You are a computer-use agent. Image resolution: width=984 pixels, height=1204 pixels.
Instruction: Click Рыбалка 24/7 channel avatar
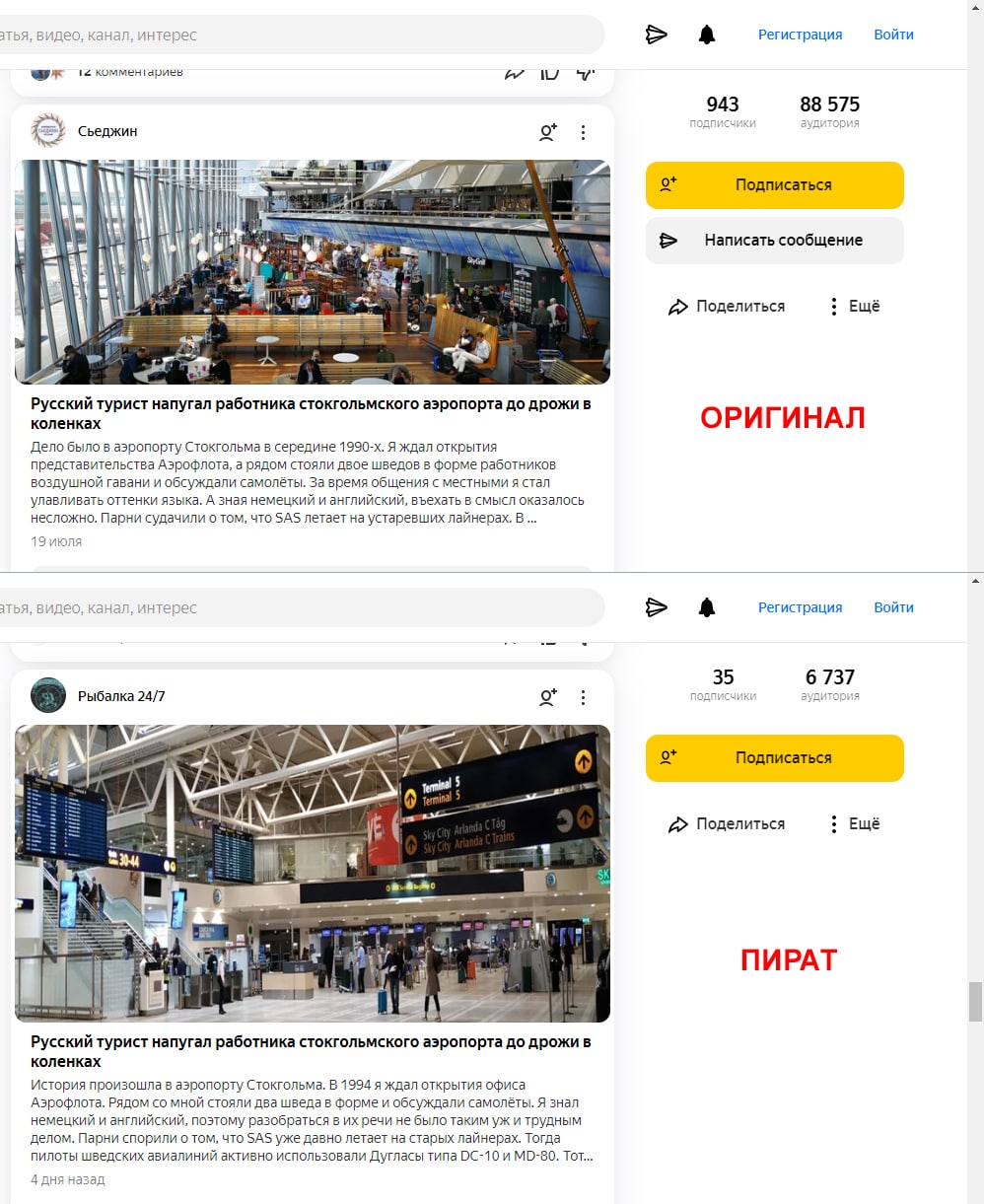point(48,695)
